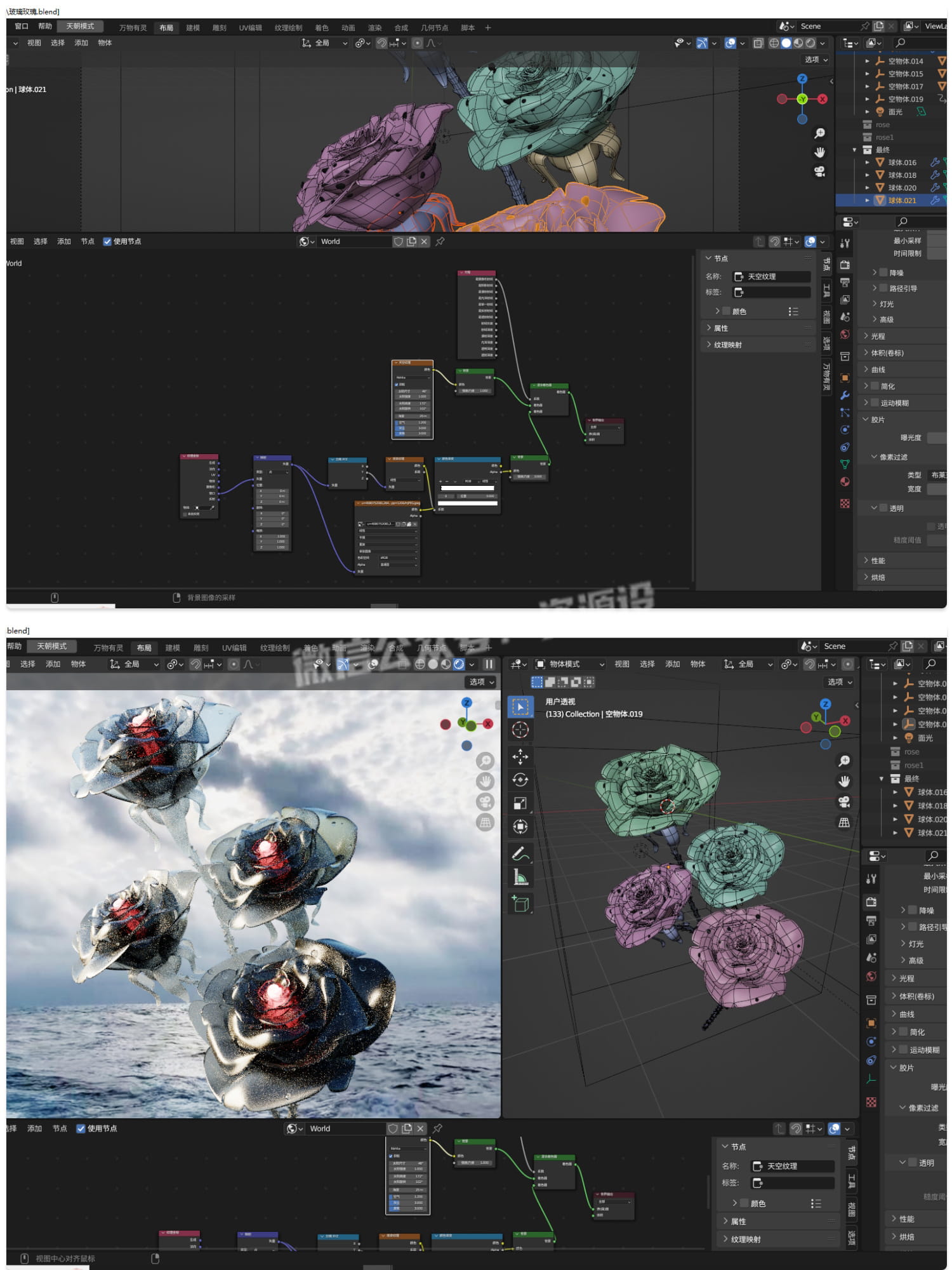Enable the 运动模糊 checkbox in upper properties
Image resolution: width=952 pixels, height=1270 pixels.
[x=875, y=403]
